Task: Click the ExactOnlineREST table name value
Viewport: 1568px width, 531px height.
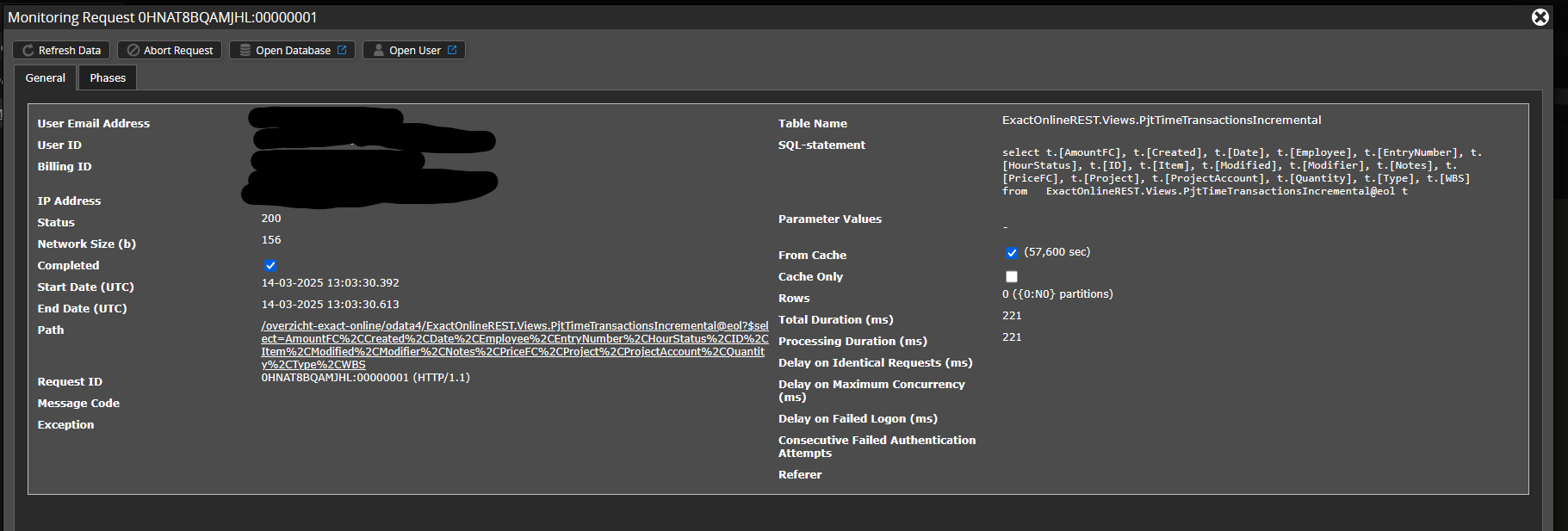Action: (1161, 120)
